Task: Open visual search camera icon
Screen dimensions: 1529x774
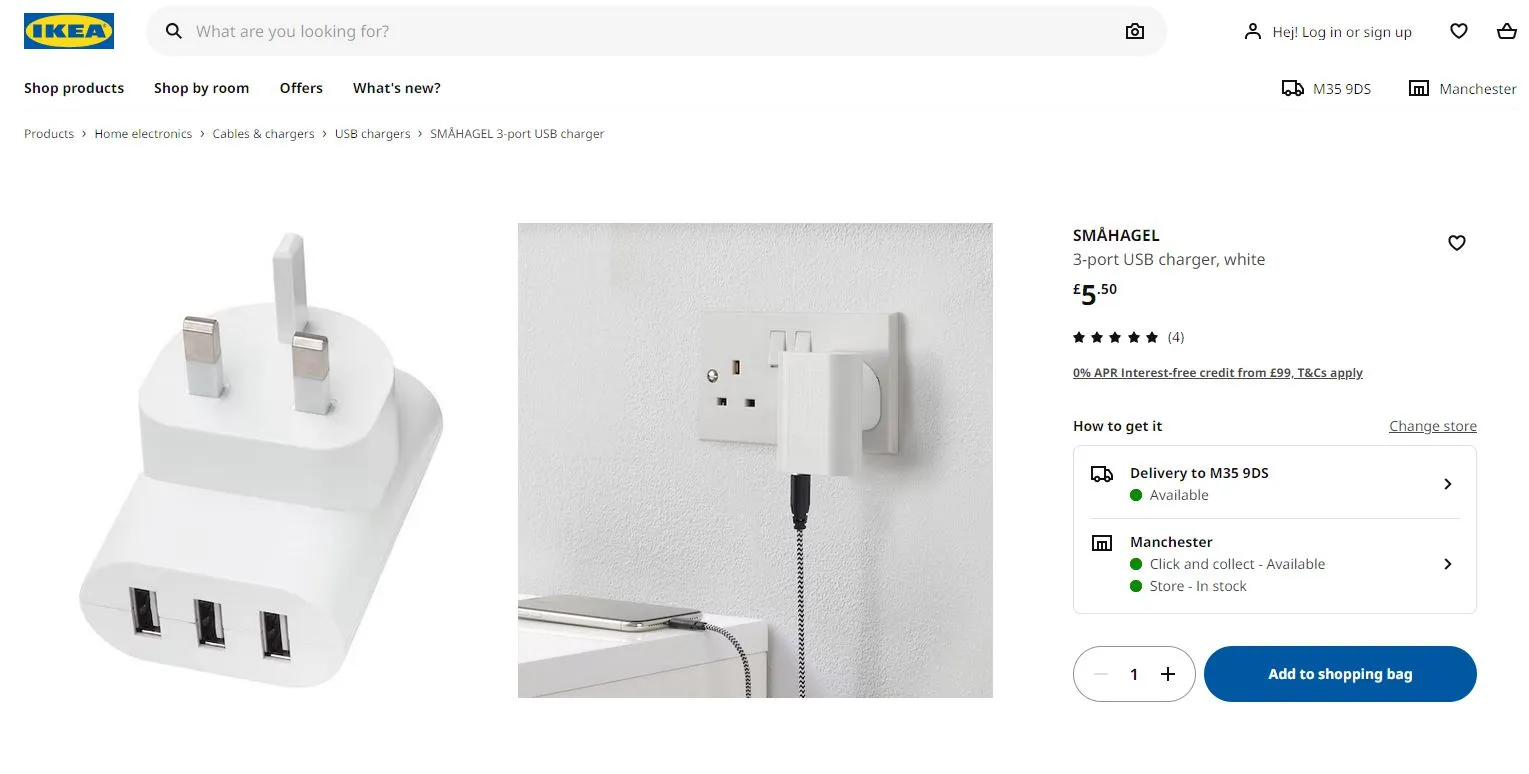Action: tap(1134, 32)
